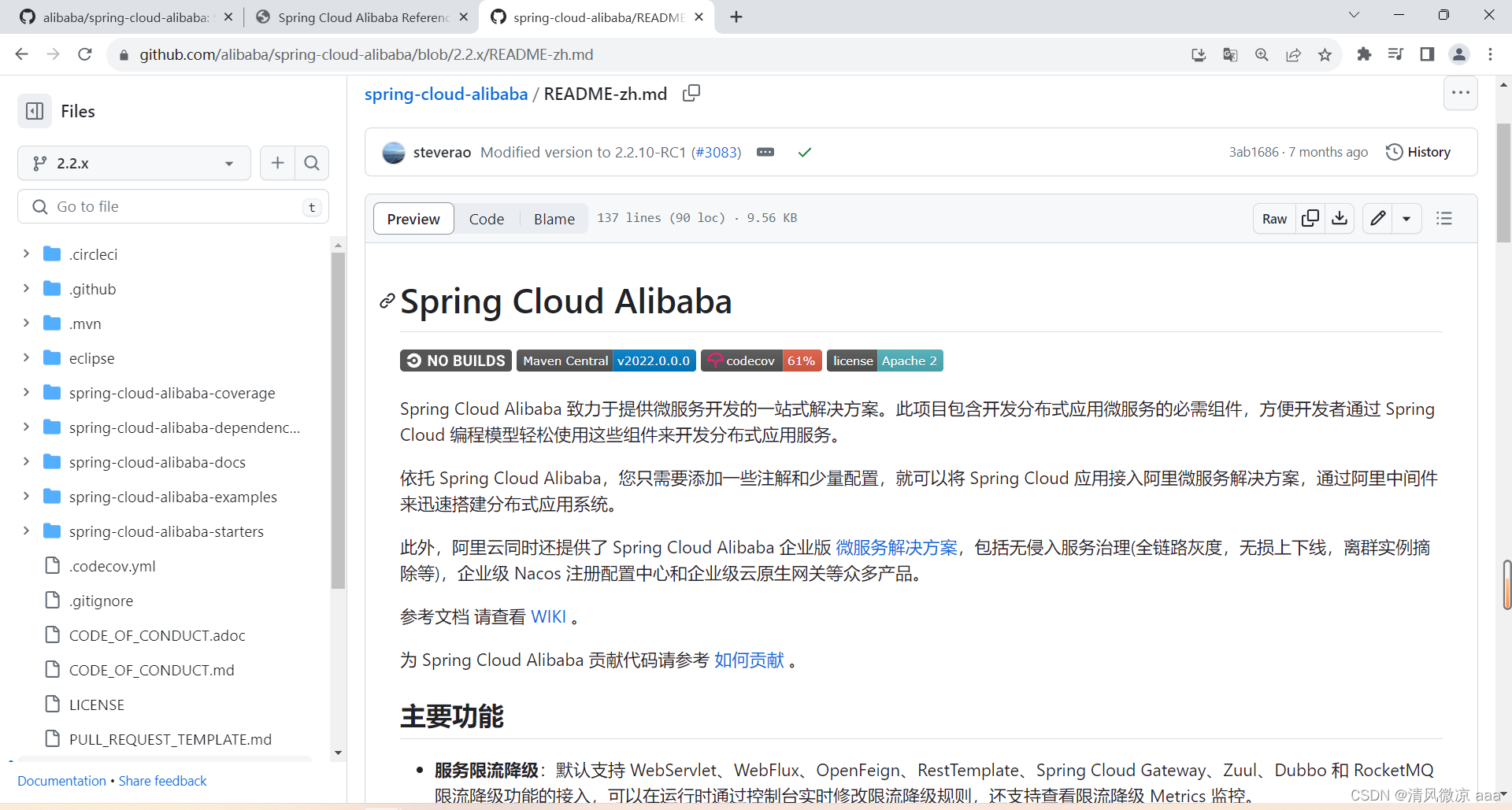Click the add file plus button
Viewport: 1512px width, 810px height.
[277, 163]
